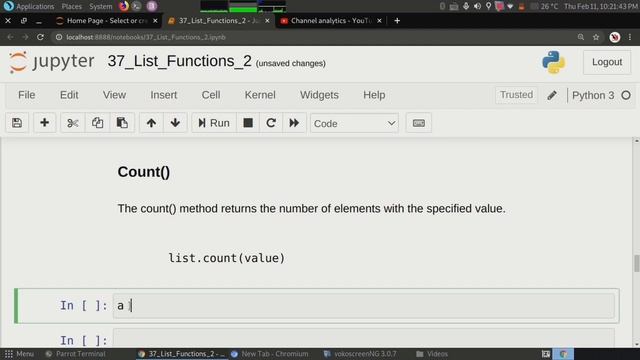Open the Menu button in bottom taskbar
The height and width of the screenshot is (360, 640).
(19, 354)
